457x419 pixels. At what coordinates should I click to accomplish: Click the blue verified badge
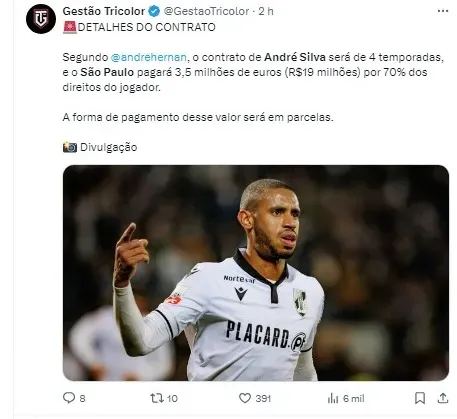(x=154, y=11)
